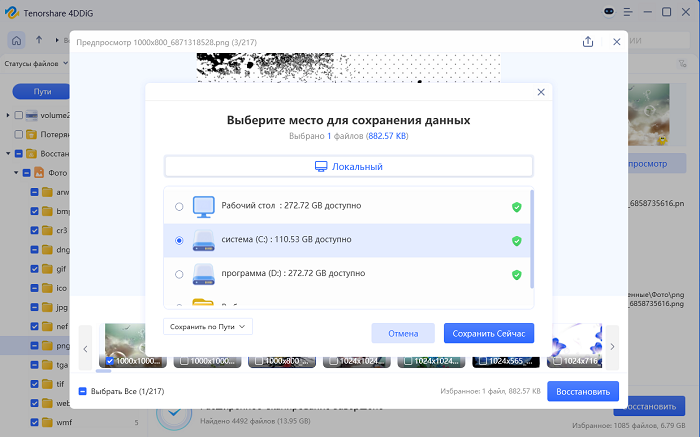700x437 pixels.
Task: Click the green shield next to система (C:)
Action: click(x=517, y=241)
